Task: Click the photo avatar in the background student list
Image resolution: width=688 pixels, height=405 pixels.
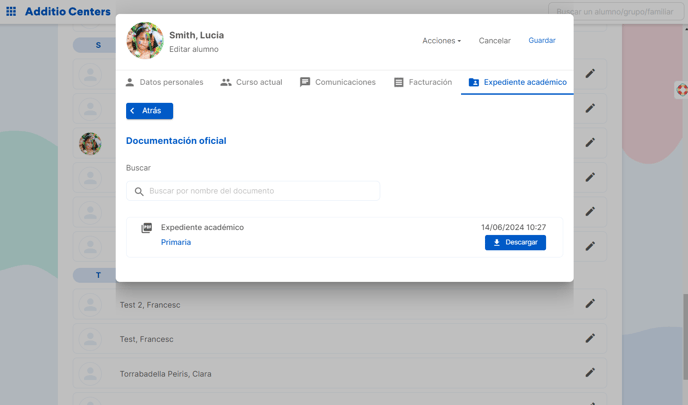Action: click(x=90, y=143)
